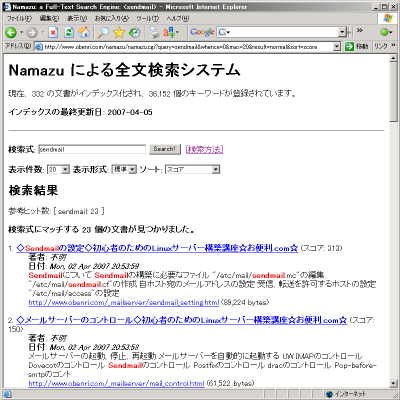The height and width of the screenshot is (400, 400).
Task: Click the Back navigation arrow icon
Action: 11,32
